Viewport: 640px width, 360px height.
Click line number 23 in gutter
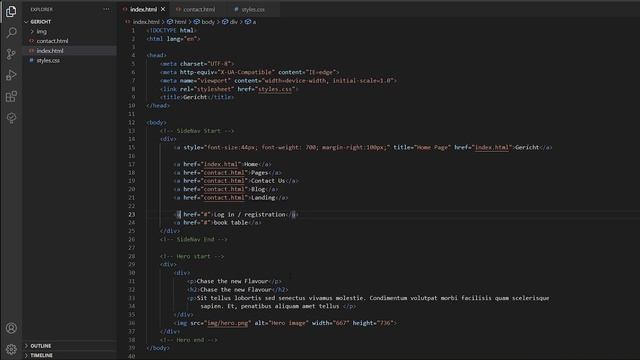click(x=131, y=214)
